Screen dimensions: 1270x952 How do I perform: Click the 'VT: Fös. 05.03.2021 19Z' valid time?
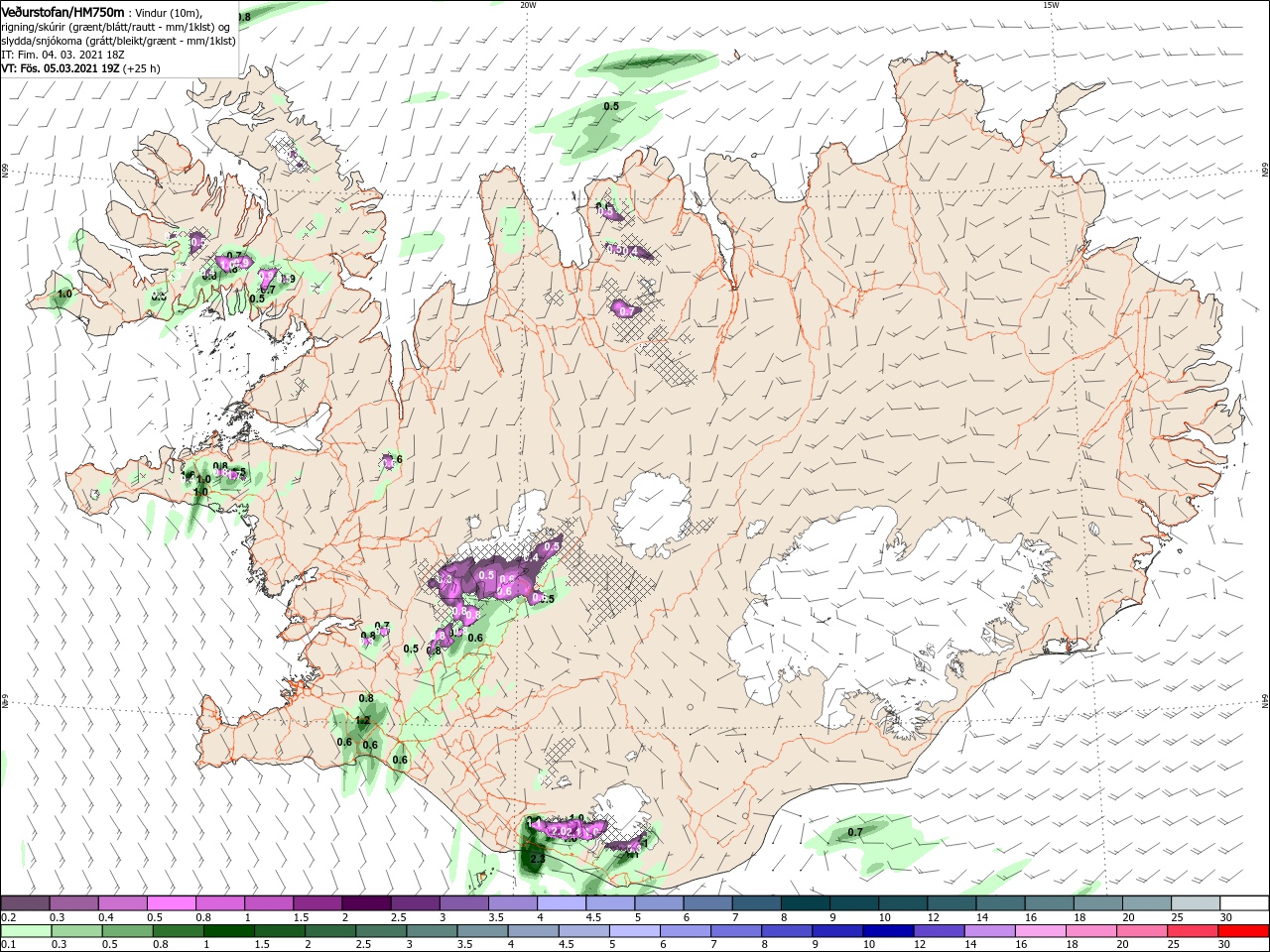coord(62,68)
